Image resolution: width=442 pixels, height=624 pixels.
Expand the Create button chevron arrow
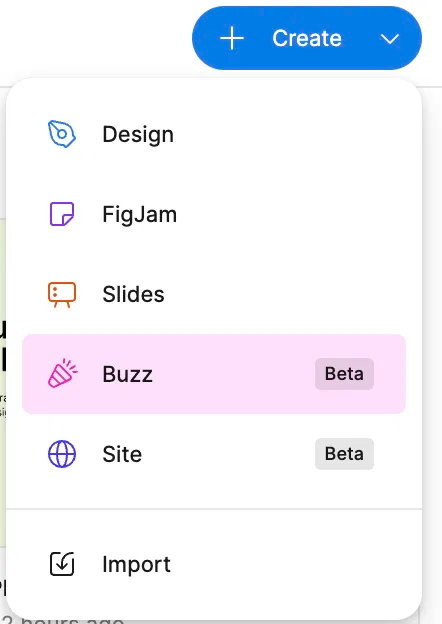(389, 39)
